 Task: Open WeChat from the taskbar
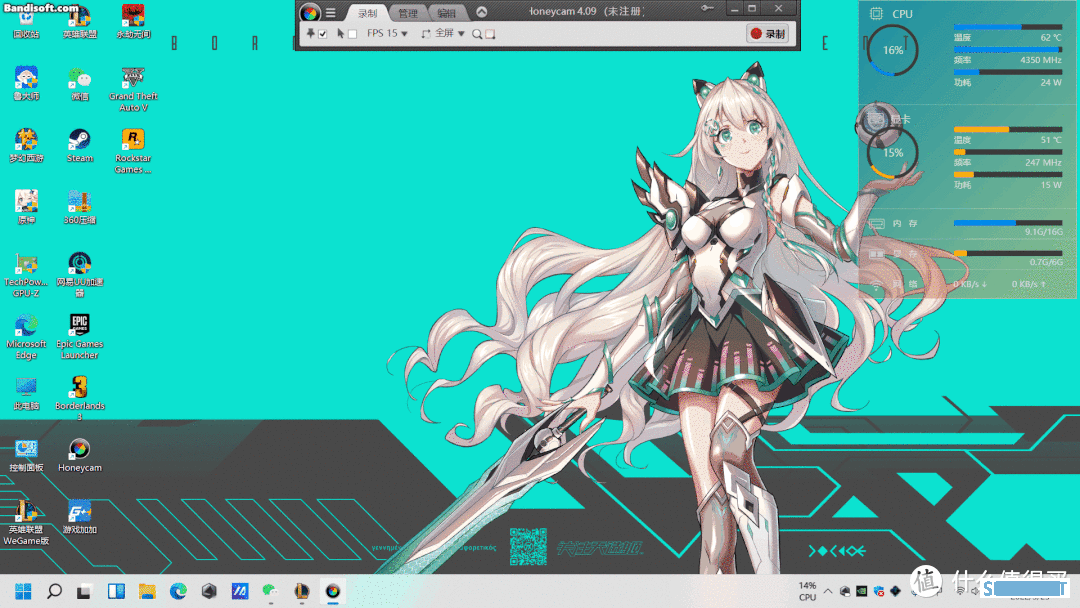click(x=270, y=591)
